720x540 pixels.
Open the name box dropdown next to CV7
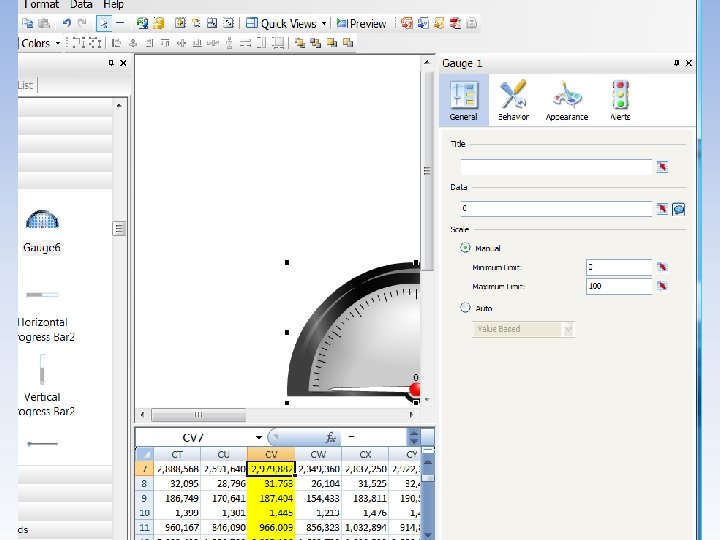pos(259,437)
